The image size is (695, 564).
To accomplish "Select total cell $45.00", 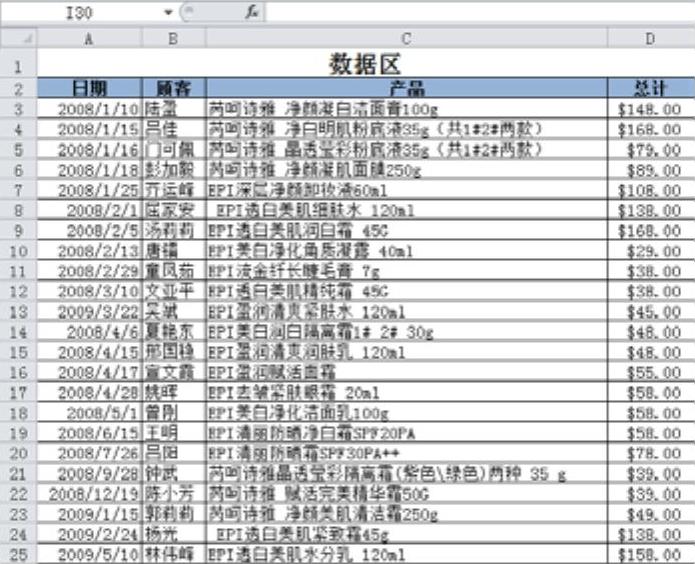I will pos(651,312).
